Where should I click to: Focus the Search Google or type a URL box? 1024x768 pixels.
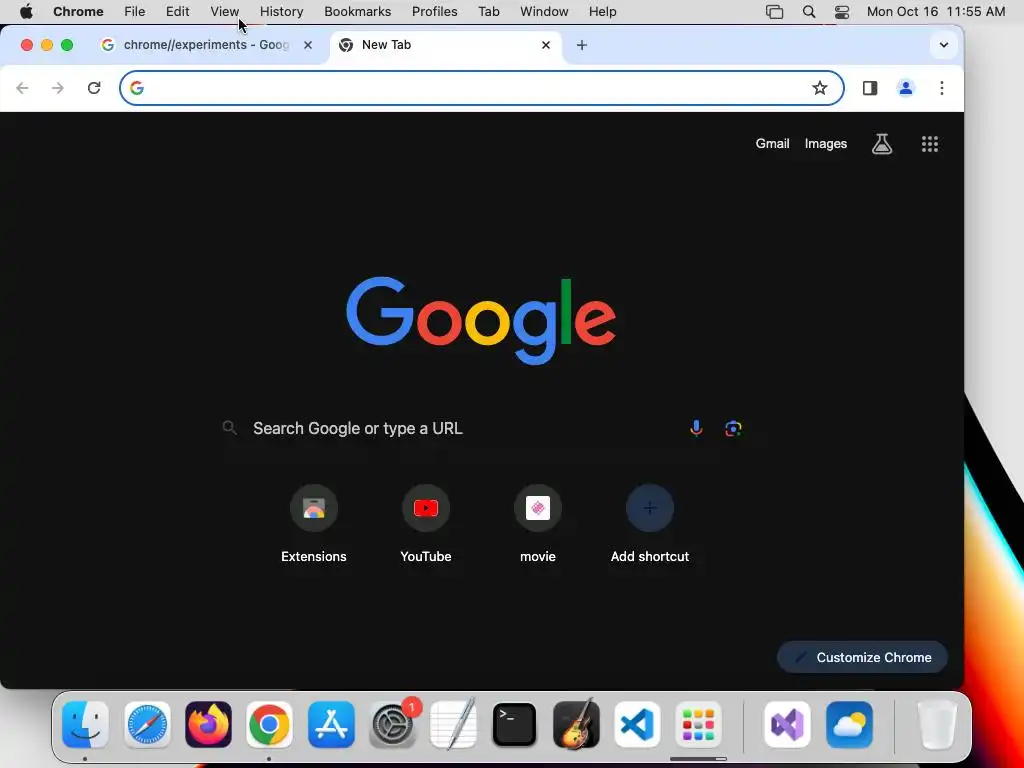tap(483, 428)
